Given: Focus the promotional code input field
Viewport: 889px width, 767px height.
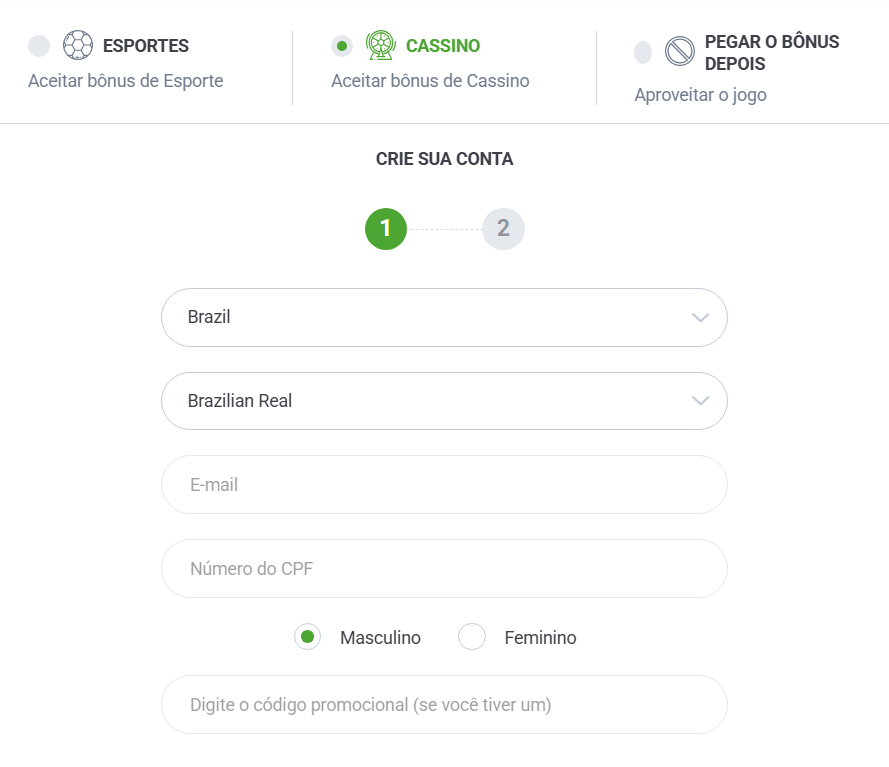Looking at the screenshot, I should coord(444,705).
